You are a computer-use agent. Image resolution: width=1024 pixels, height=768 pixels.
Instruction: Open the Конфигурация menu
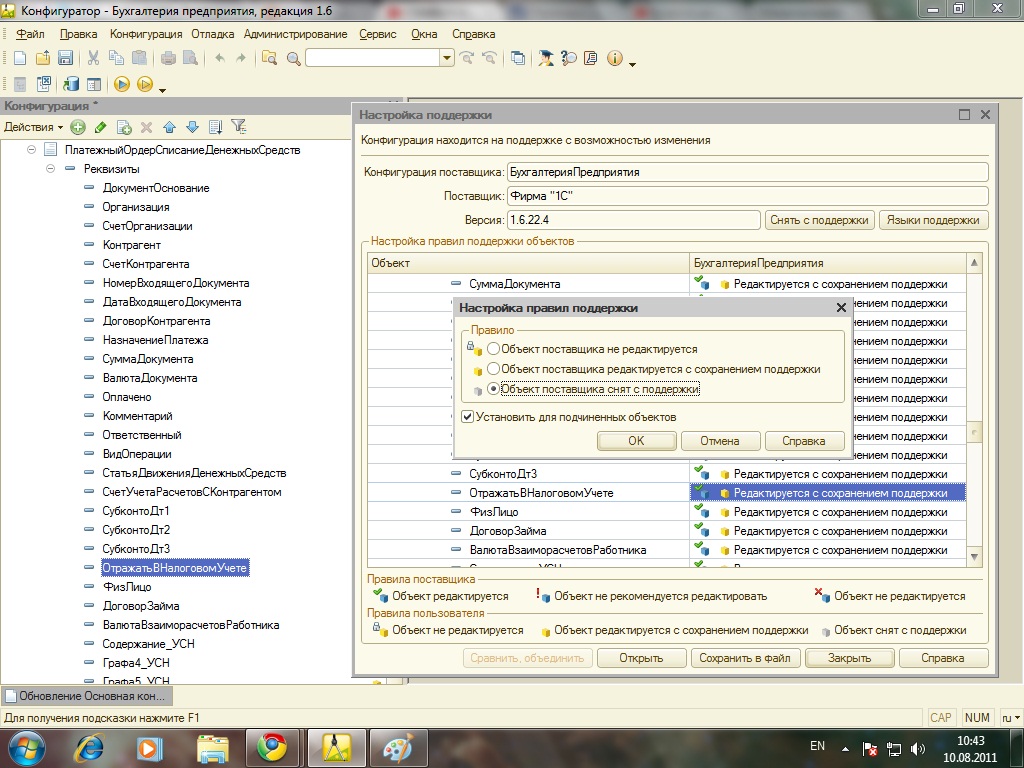pyautogui.click(x=146, y=34)
